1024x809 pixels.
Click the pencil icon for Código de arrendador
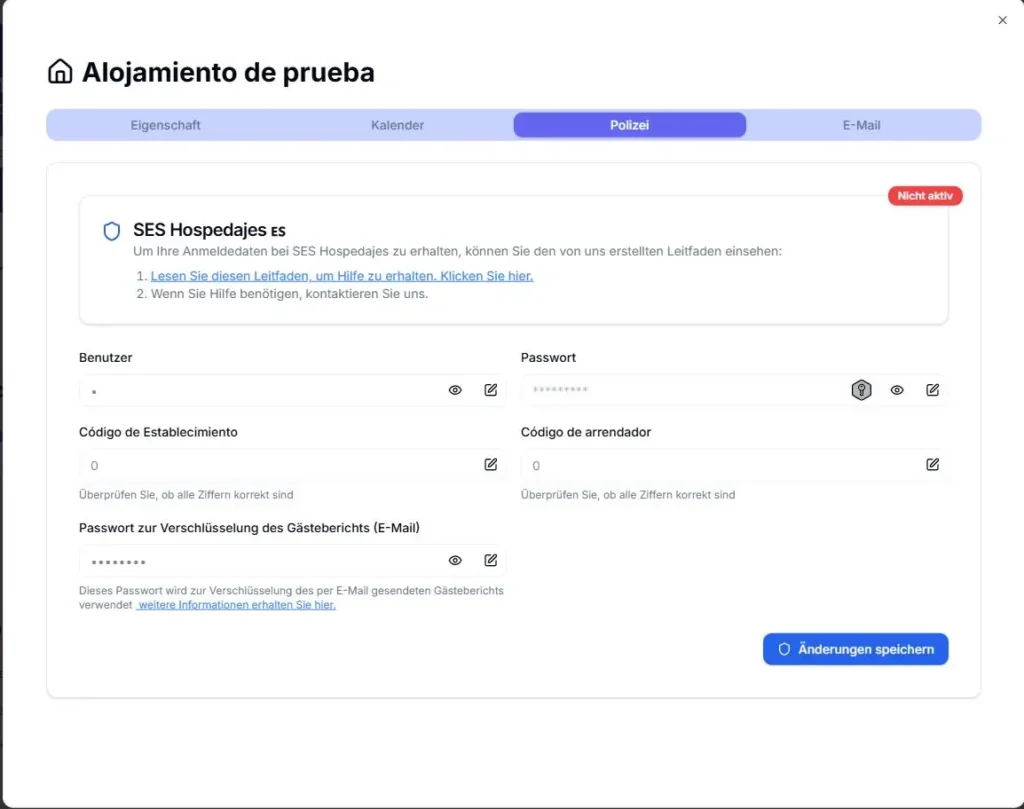(x=933, y=464)
